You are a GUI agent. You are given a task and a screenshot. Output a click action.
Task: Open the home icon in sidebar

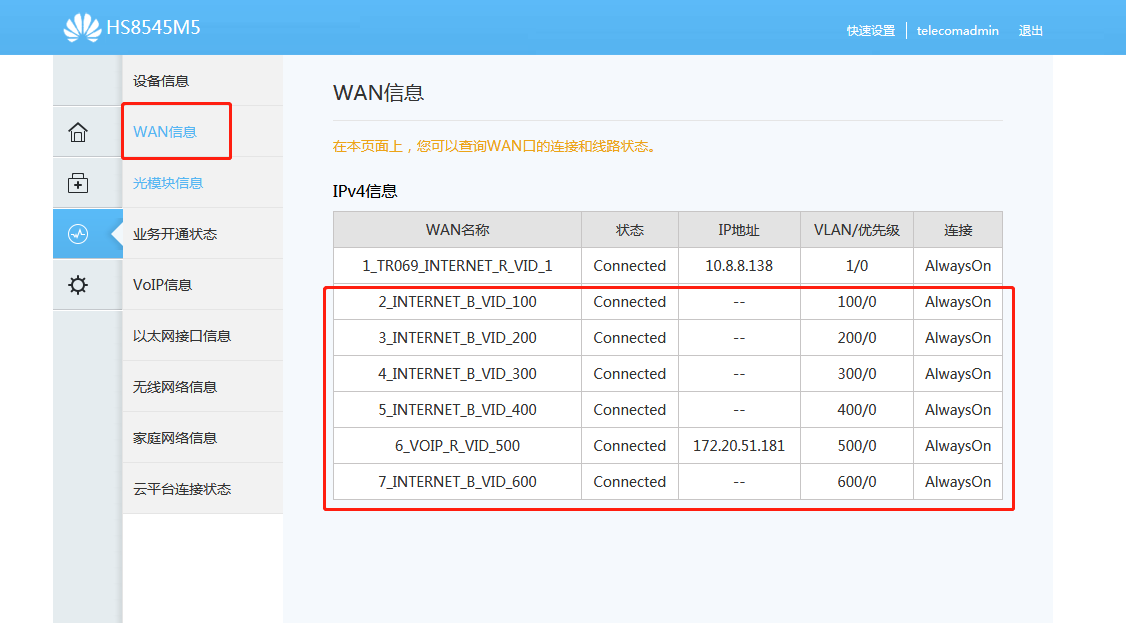point(78,132)
